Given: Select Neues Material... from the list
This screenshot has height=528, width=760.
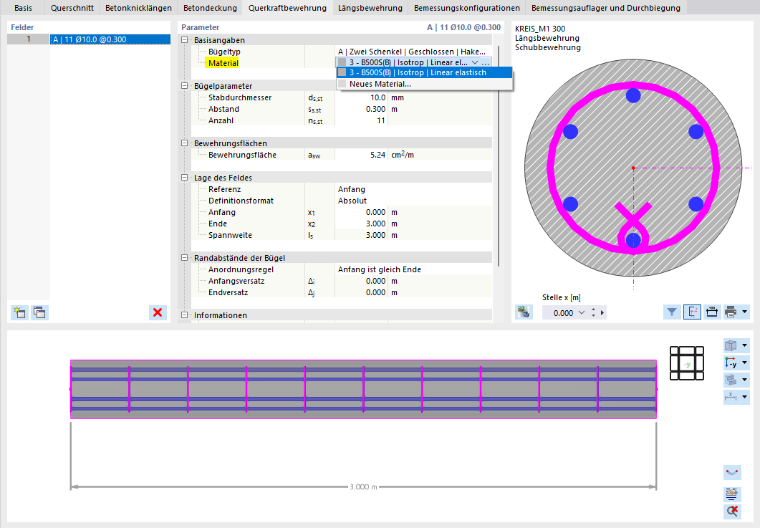Looking at the screenshot, I should (380, 84).
